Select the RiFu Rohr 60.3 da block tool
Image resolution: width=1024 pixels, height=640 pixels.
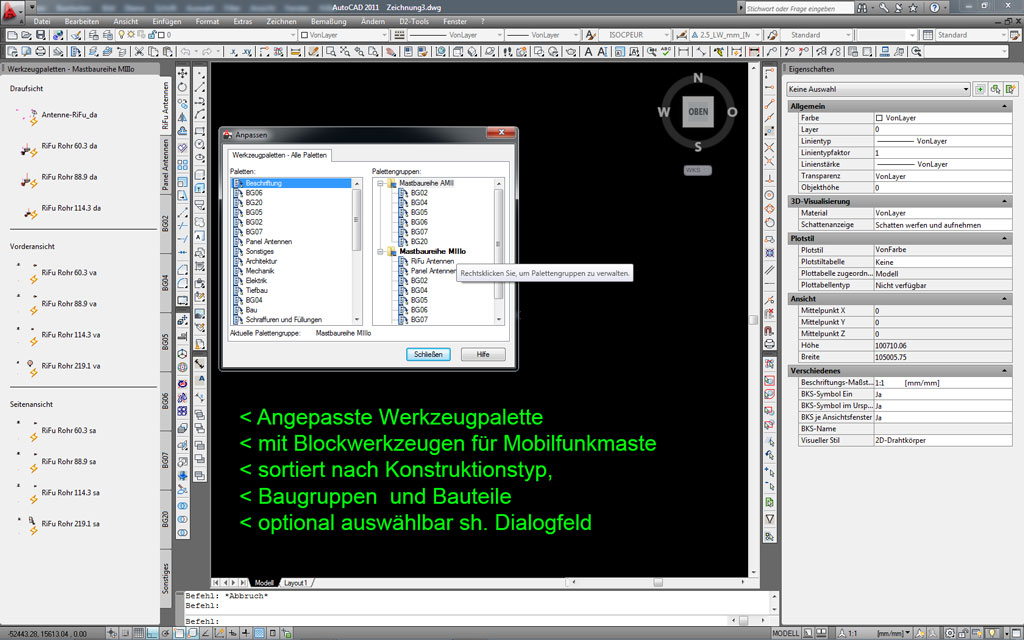click(x=69, y=145)
